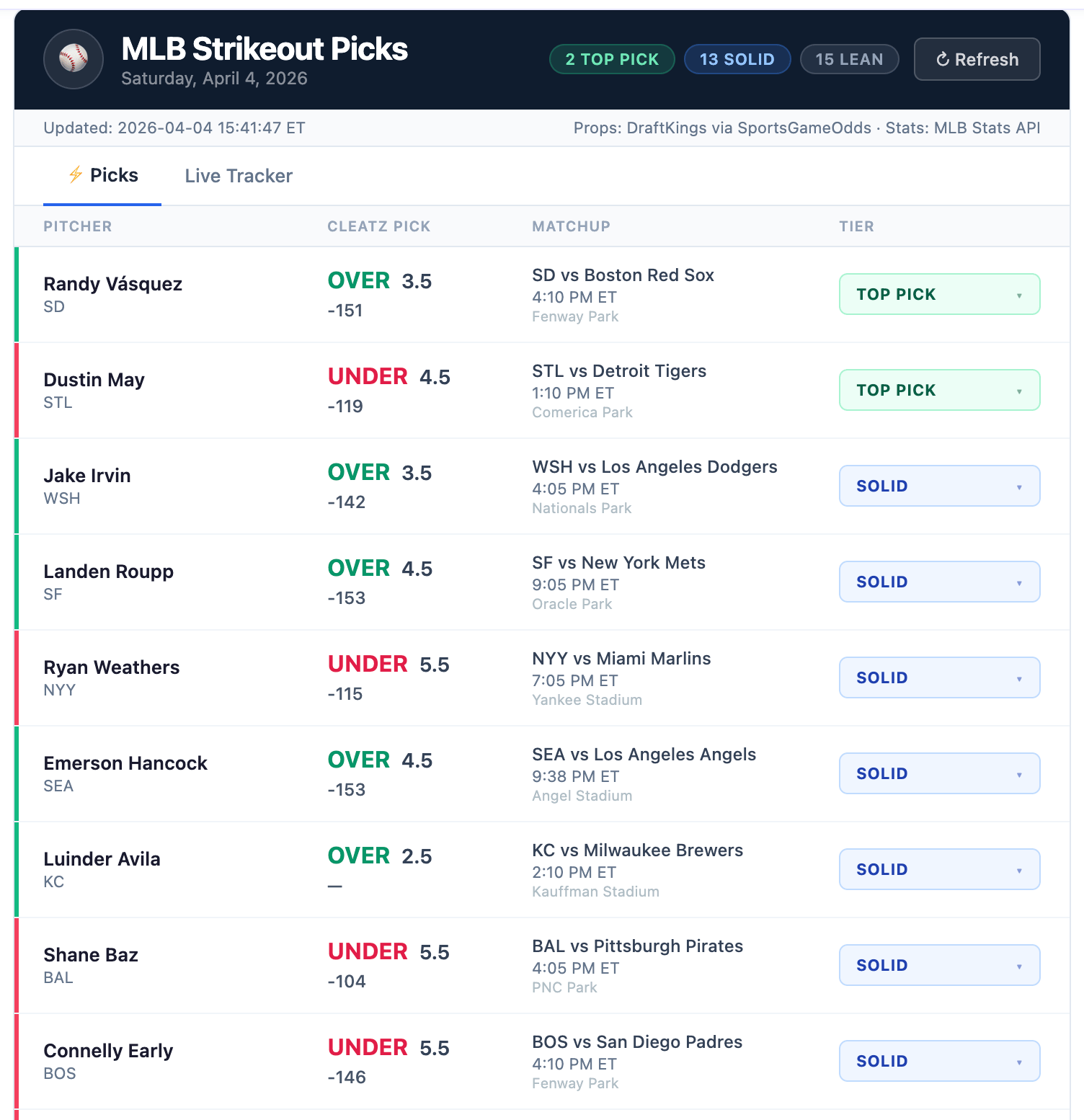Click the Luinder Avila tier arrow
This screenshot has height=1120, width=1084.
click(1019, 871)
